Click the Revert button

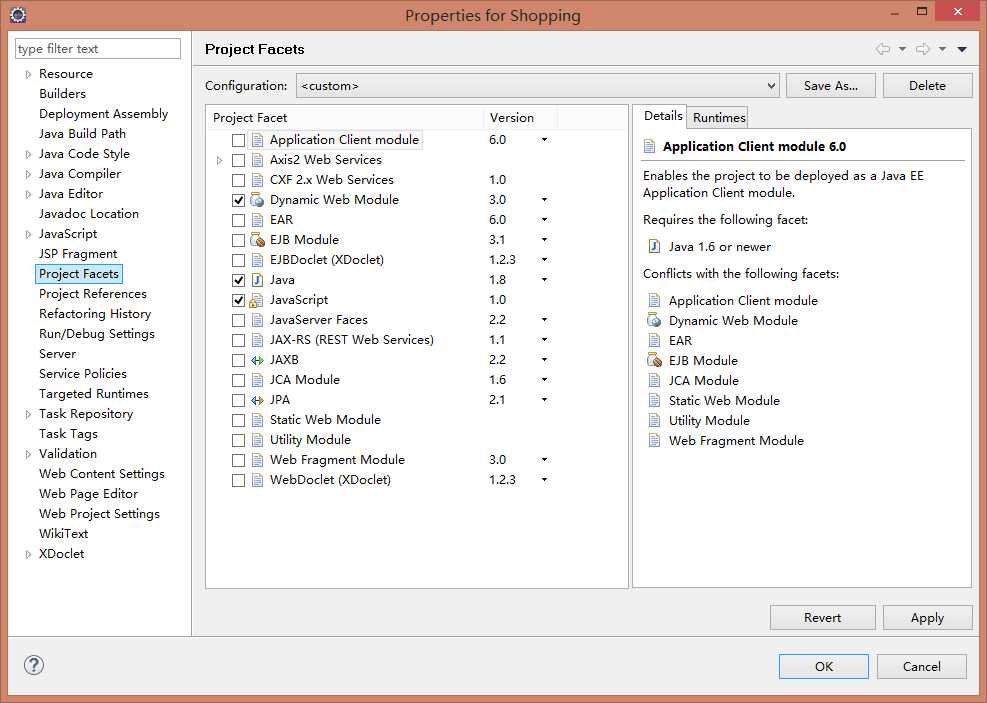[822, 618]
